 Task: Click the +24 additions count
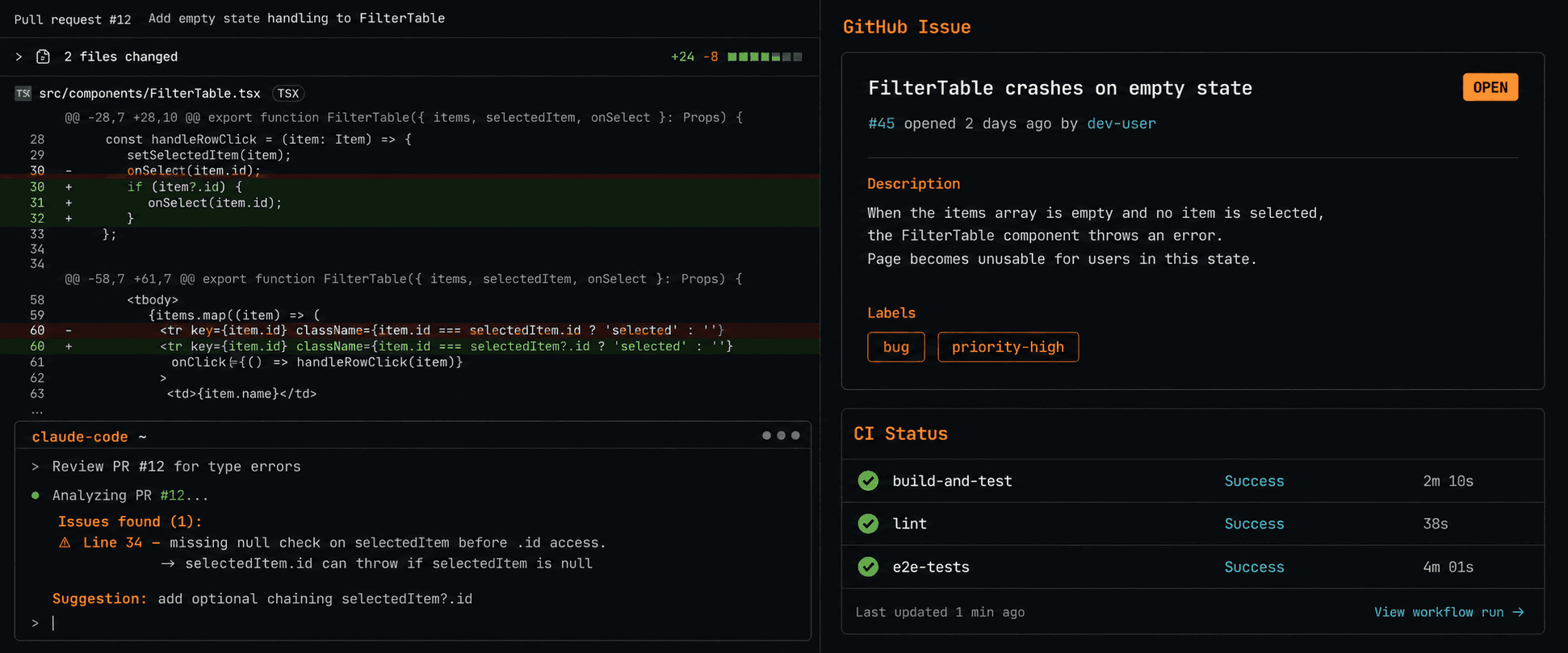pyautogui.click(x=682, y=57)
